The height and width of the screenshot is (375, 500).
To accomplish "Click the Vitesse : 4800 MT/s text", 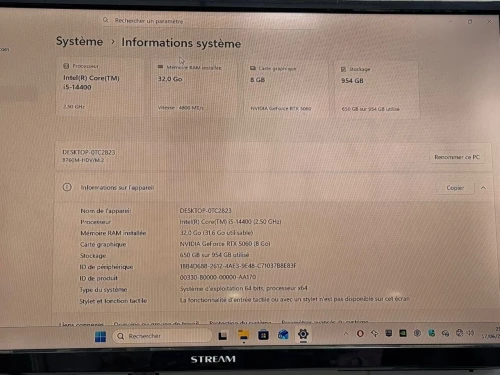I will click(181, 107).
